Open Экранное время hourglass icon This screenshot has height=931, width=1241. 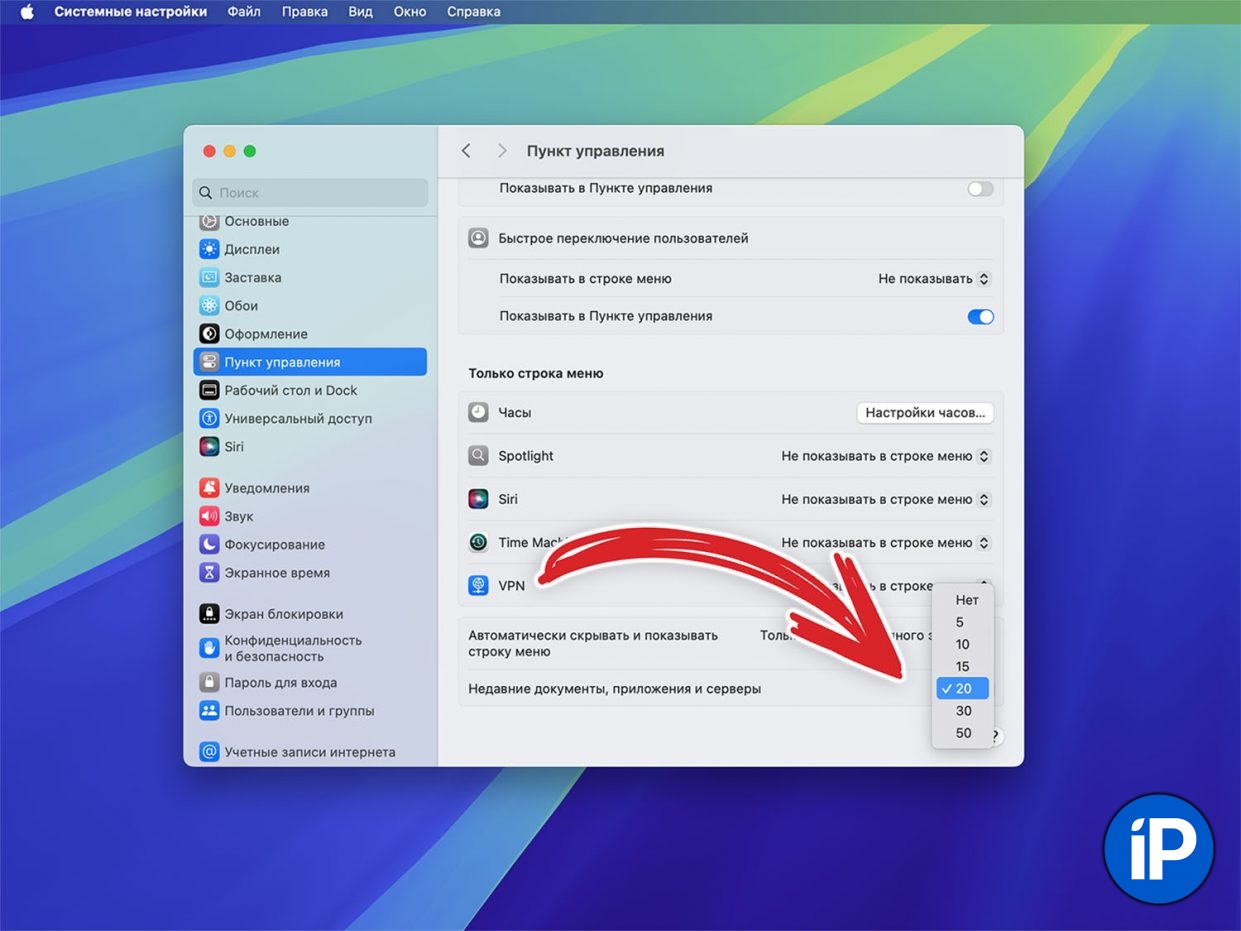[x=209, y=573]
